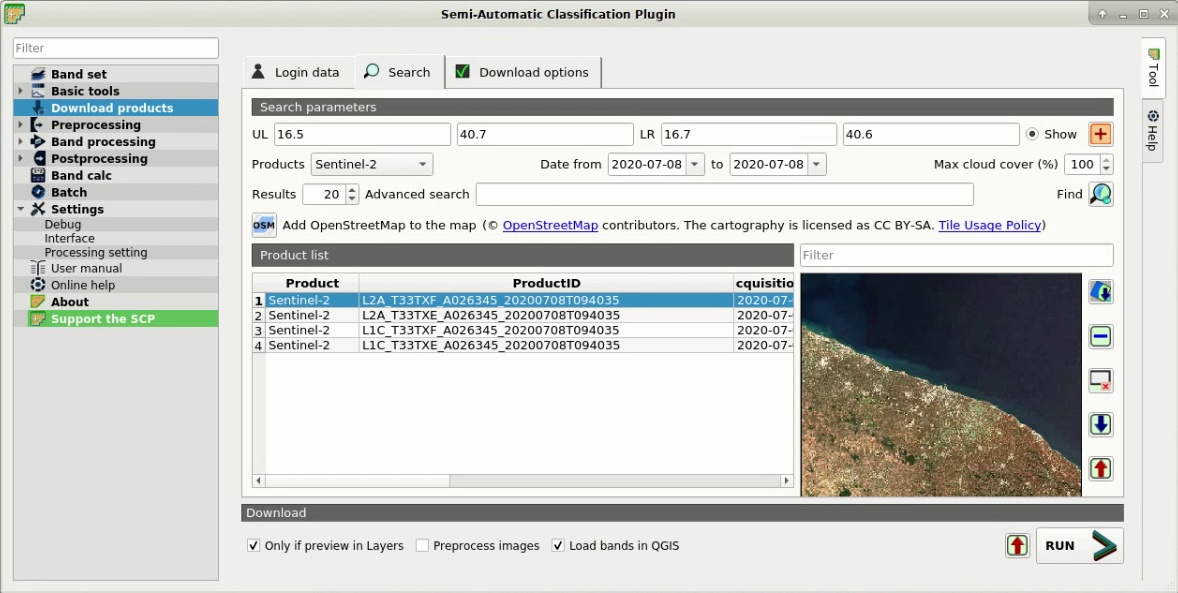Click the clear table icon with red x
The image size is (1178, 593).
[x=1101, y=380]
